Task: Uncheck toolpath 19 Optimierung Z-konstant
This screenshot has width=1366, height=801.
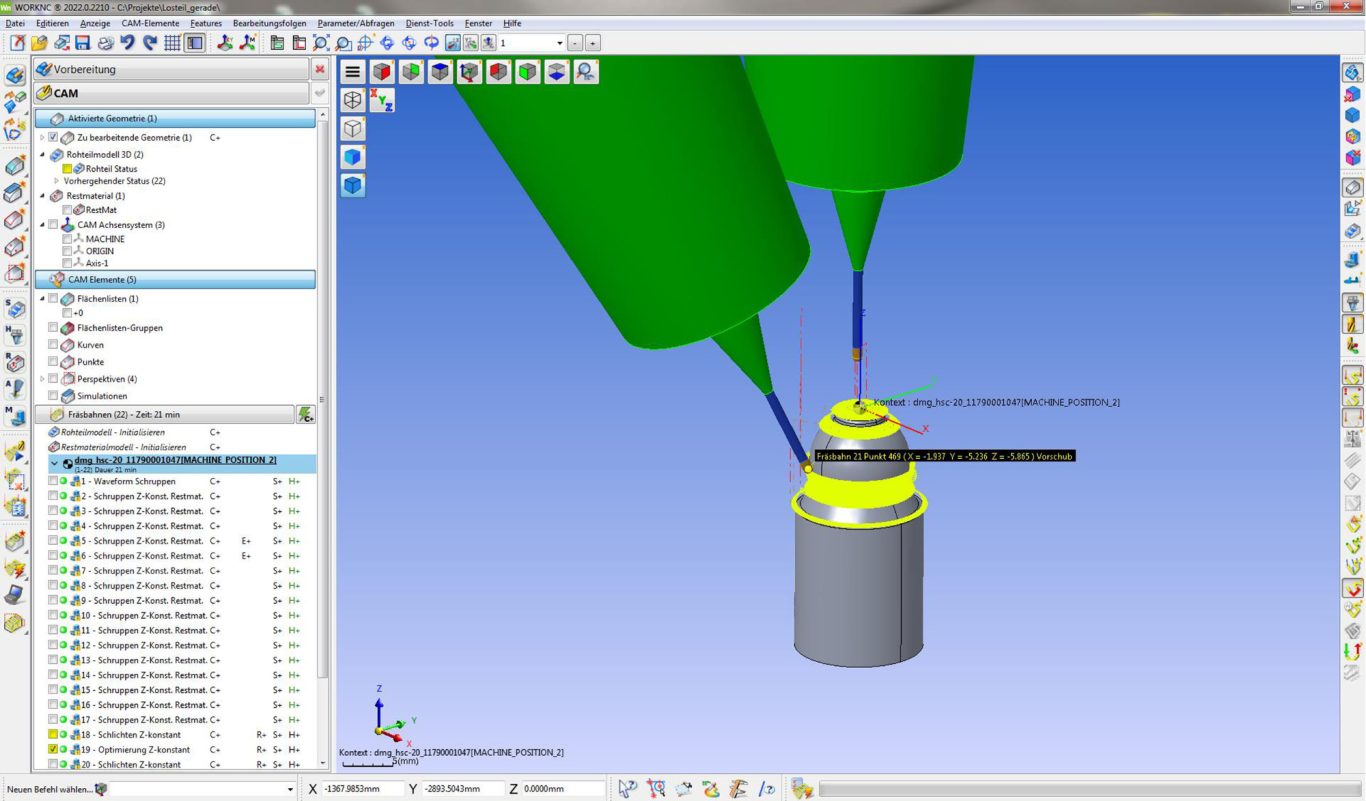Action: tap(54, 749)
